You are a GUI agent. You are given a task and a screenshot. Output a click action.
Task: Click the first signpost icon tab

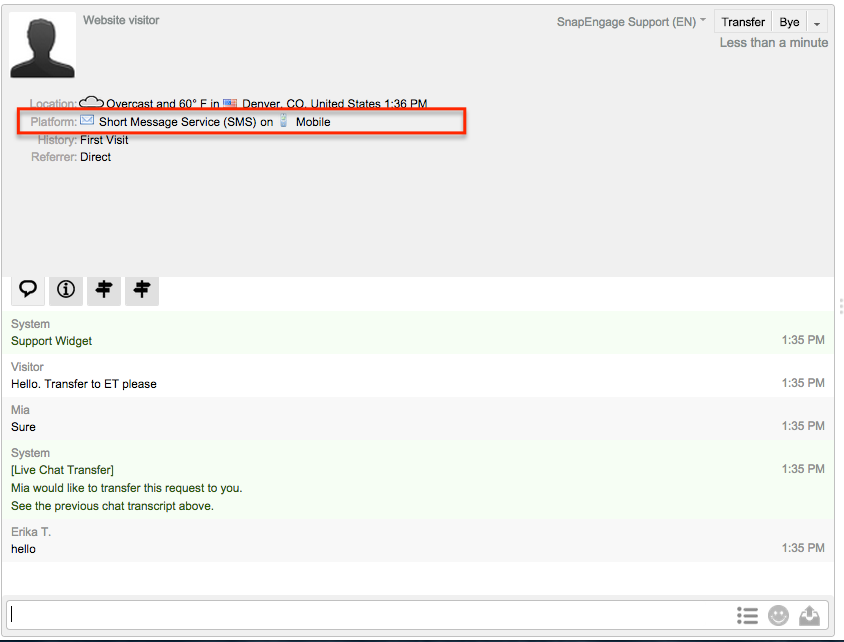[104, 290]
